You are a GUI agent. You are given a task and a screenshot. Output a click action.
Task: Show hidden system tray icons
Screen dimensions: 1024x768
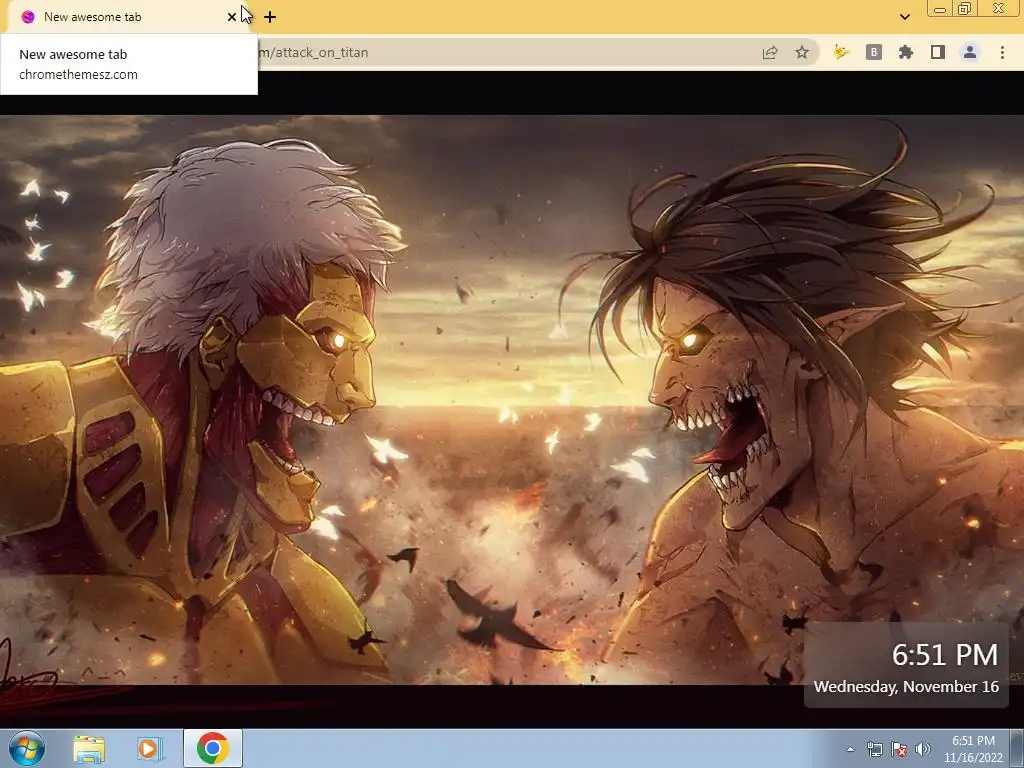[850, 749]
